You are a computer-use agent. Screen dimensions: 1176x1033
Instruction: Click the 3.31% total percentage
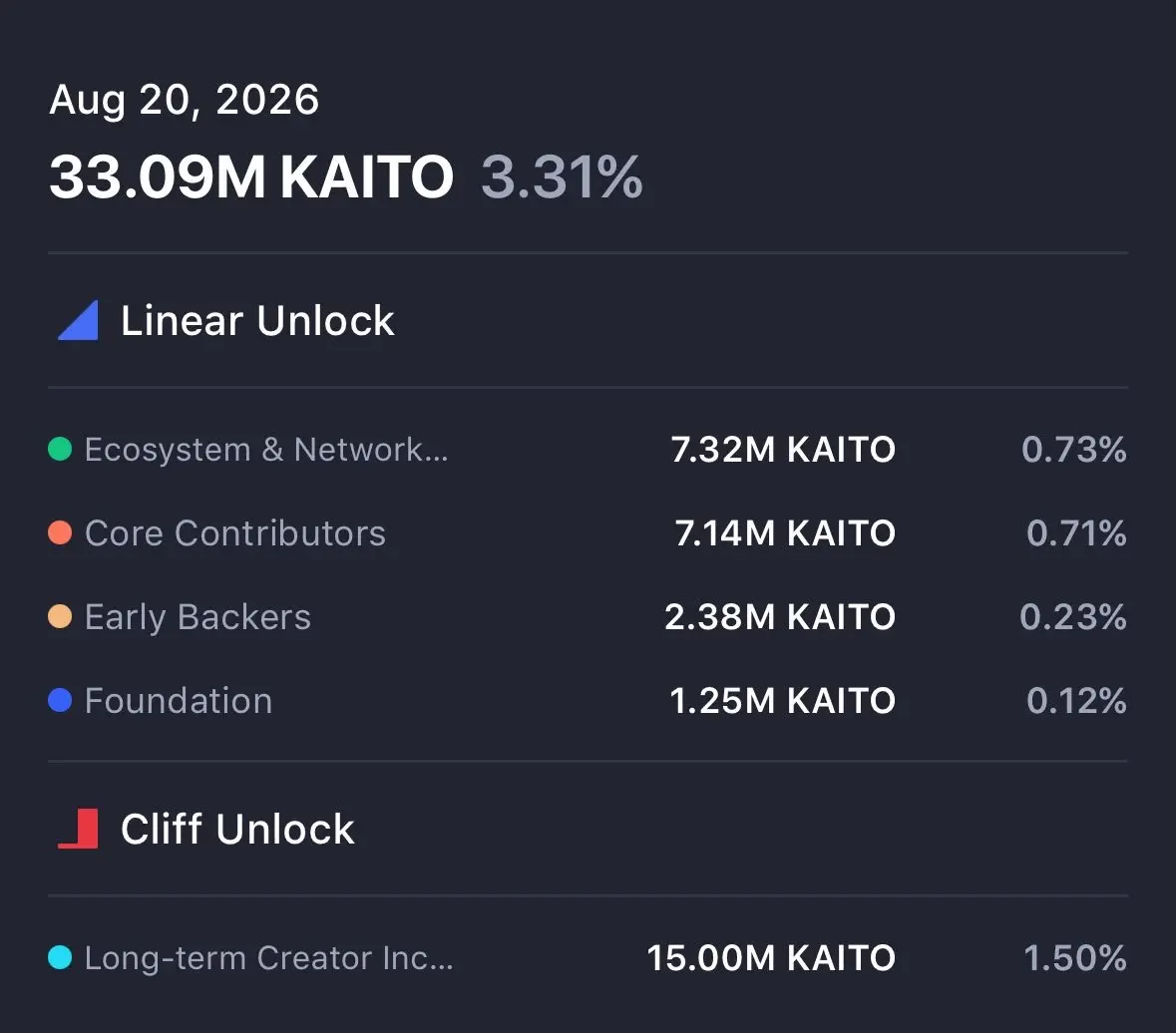pyautogui.click(x=563, y=176)
